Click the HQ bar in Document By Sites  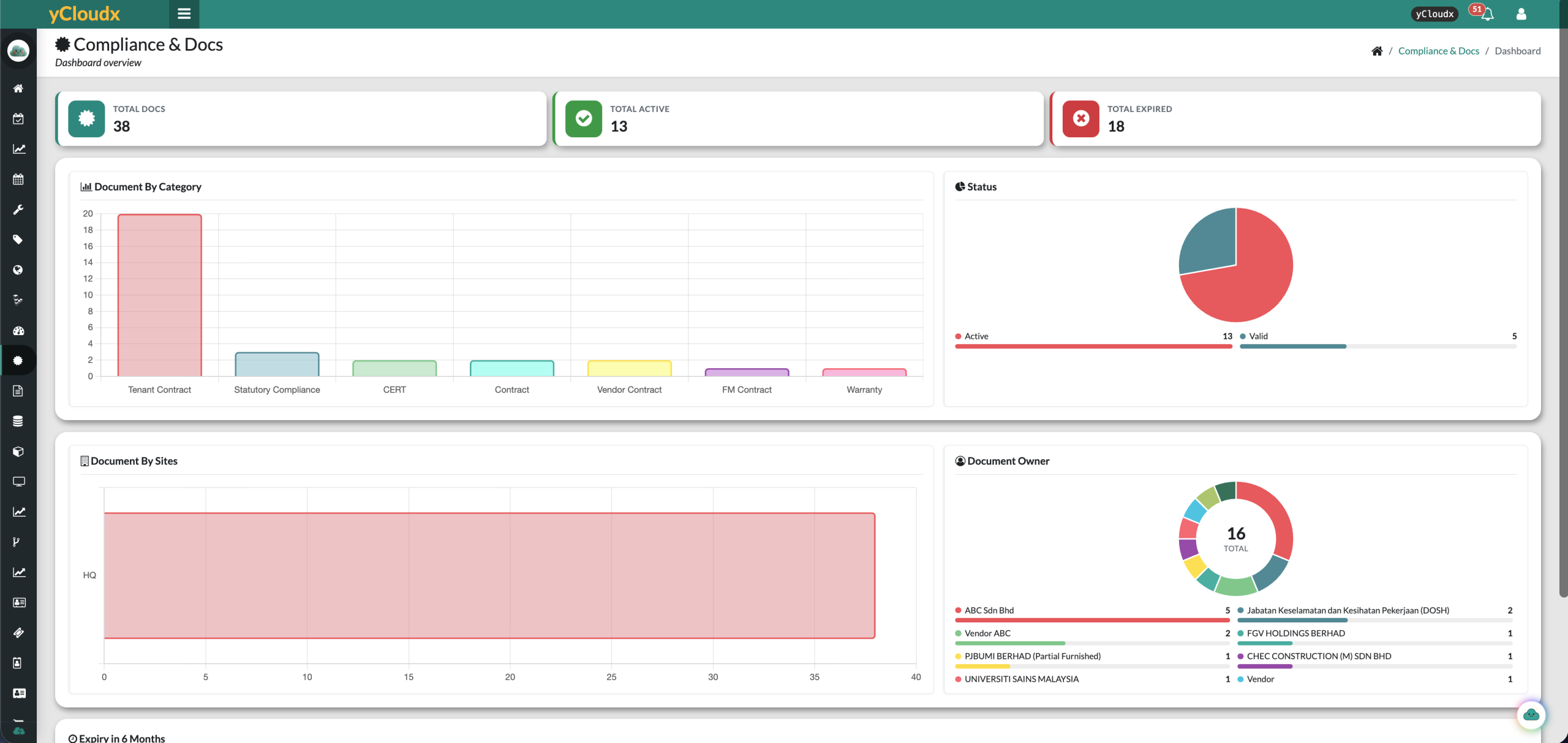pos(489,576)
